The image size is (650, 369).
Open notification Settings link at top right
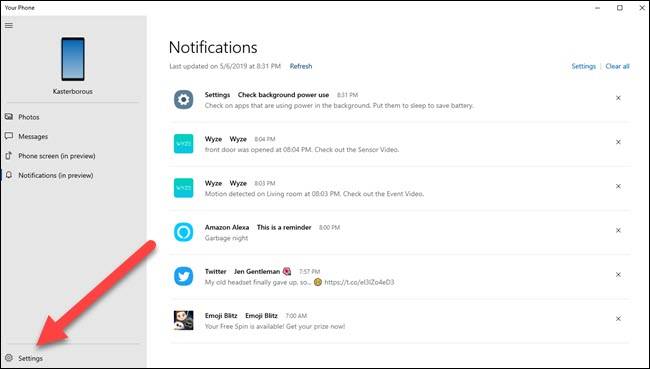pyautogui.click(x=583, y=66)
